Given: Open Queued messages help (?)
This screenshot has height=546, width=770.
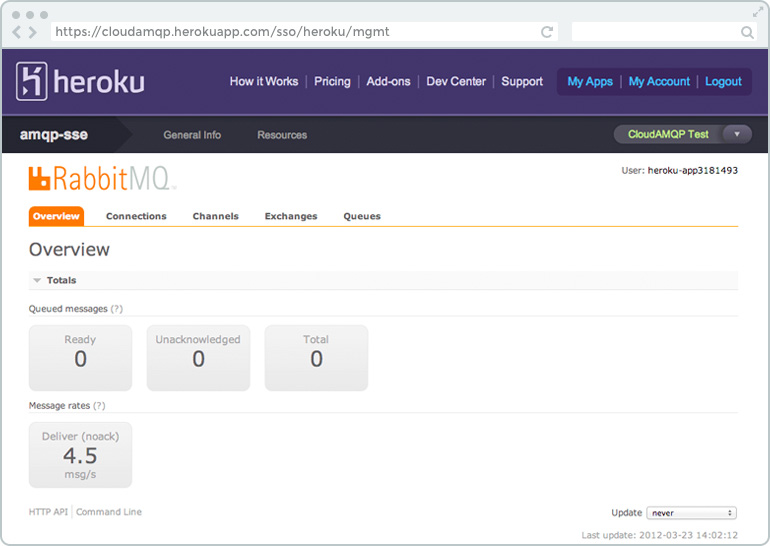Looking at the screenshot, I should click(117, 309).
